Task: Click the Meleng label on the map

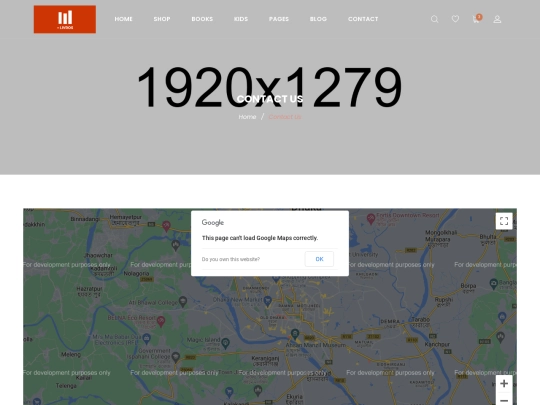Action: click(x=71, y=354)
